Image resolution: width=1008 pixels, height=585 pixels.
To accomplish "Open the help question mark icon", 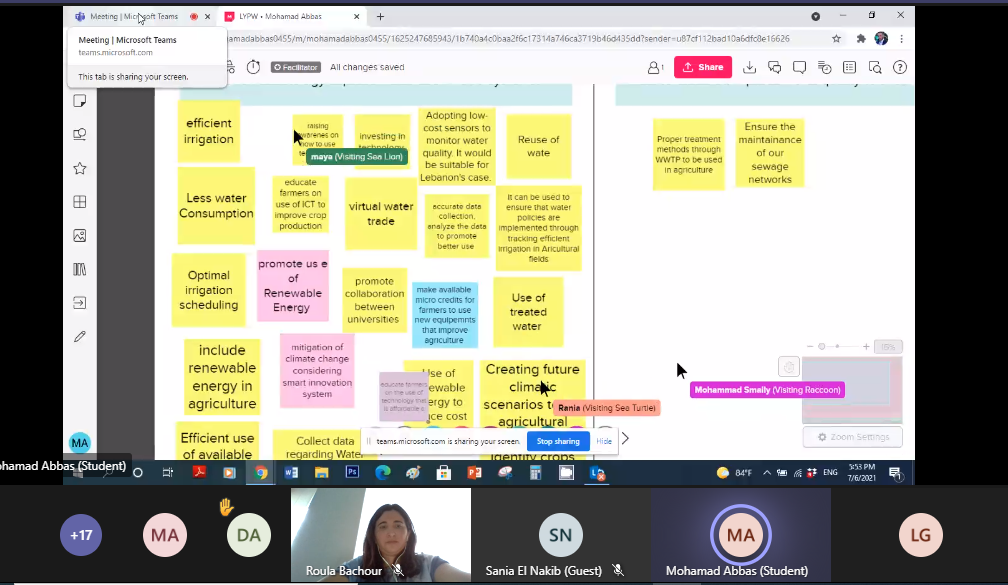I will (900, 67).
